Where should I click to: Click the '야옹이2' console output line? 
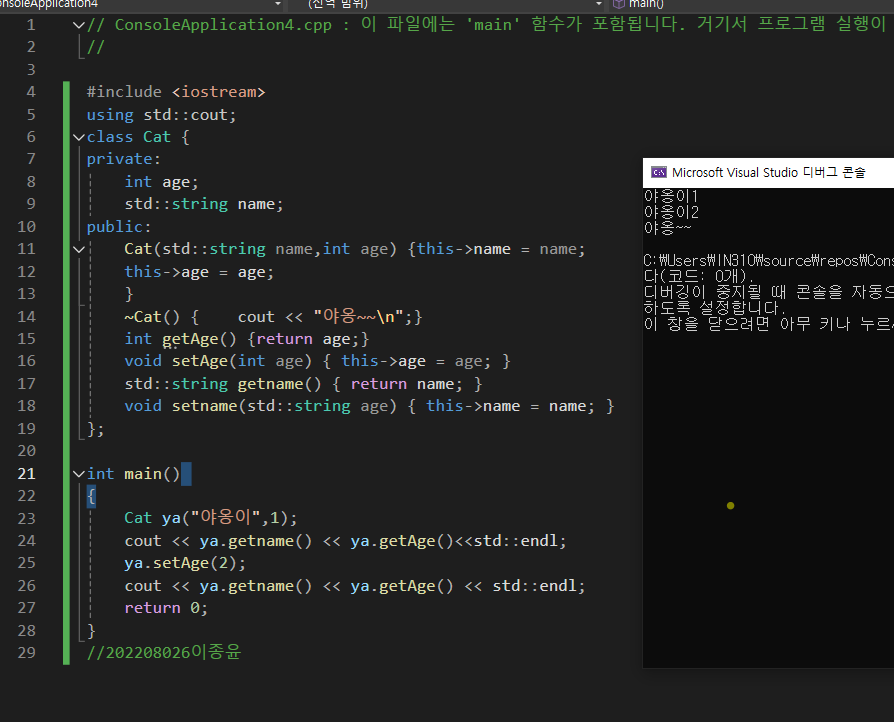pos(671,212)
